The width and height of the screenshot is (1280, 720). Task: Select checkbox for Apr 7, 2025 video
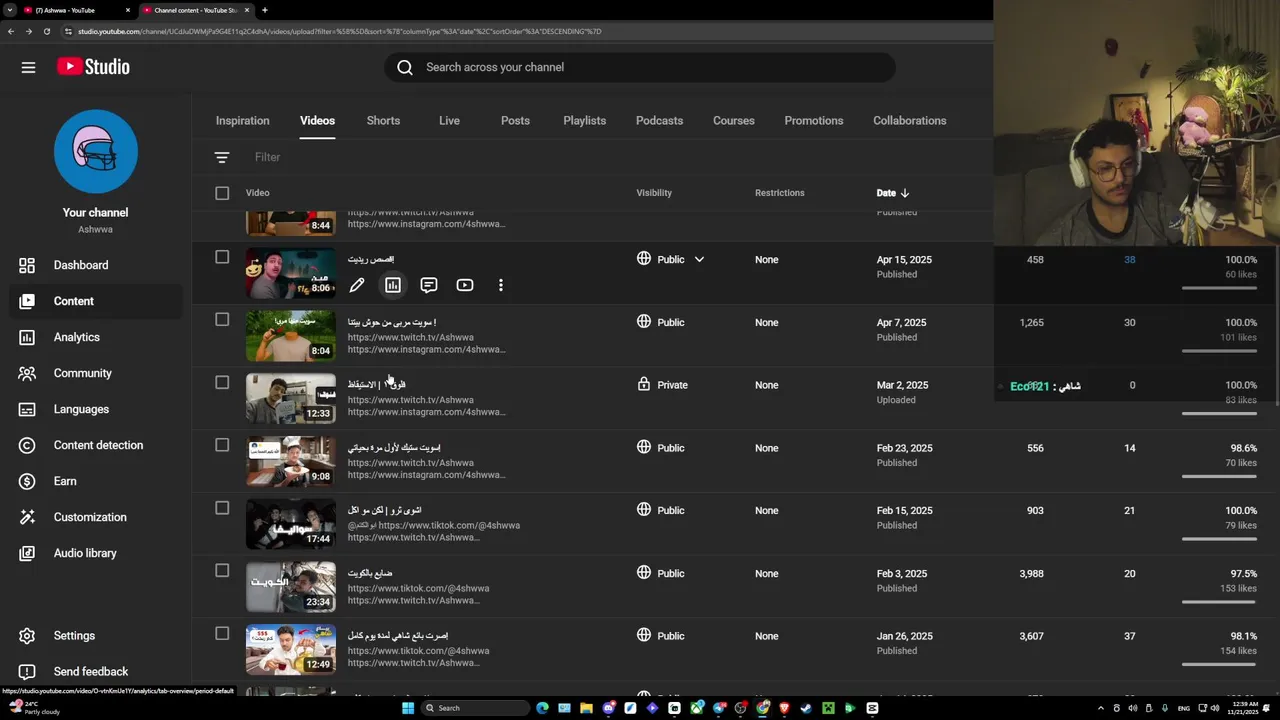click(x=222, y=320)
